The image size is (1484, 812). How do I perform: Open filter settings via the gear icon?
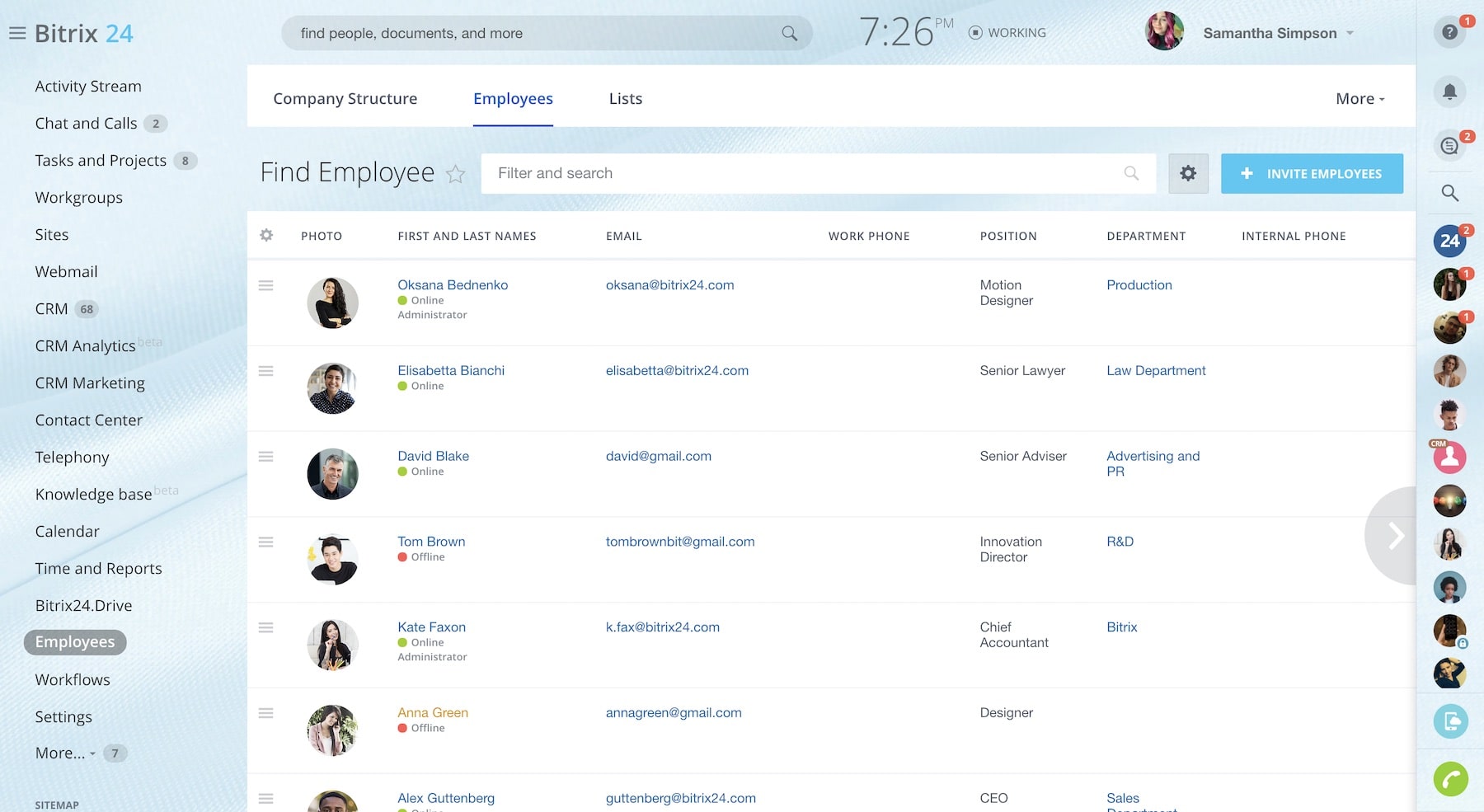coord(1188,173)
